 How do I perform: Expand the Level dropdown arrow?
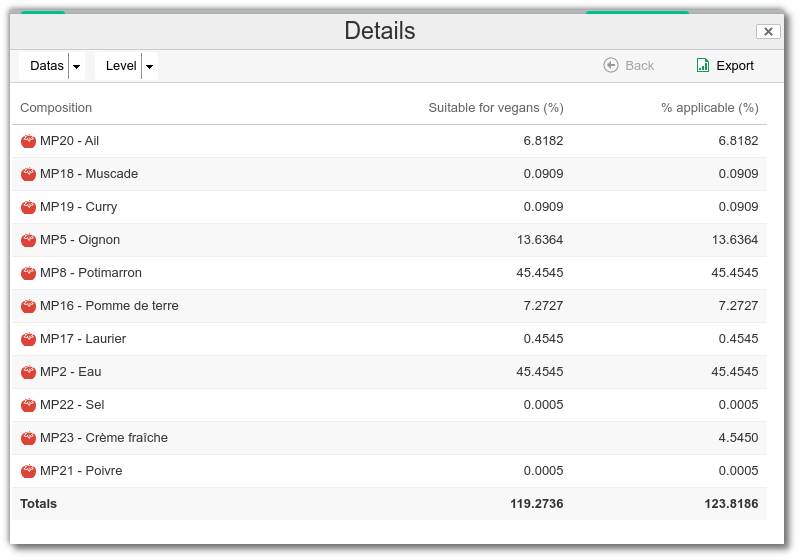point(150,66)
